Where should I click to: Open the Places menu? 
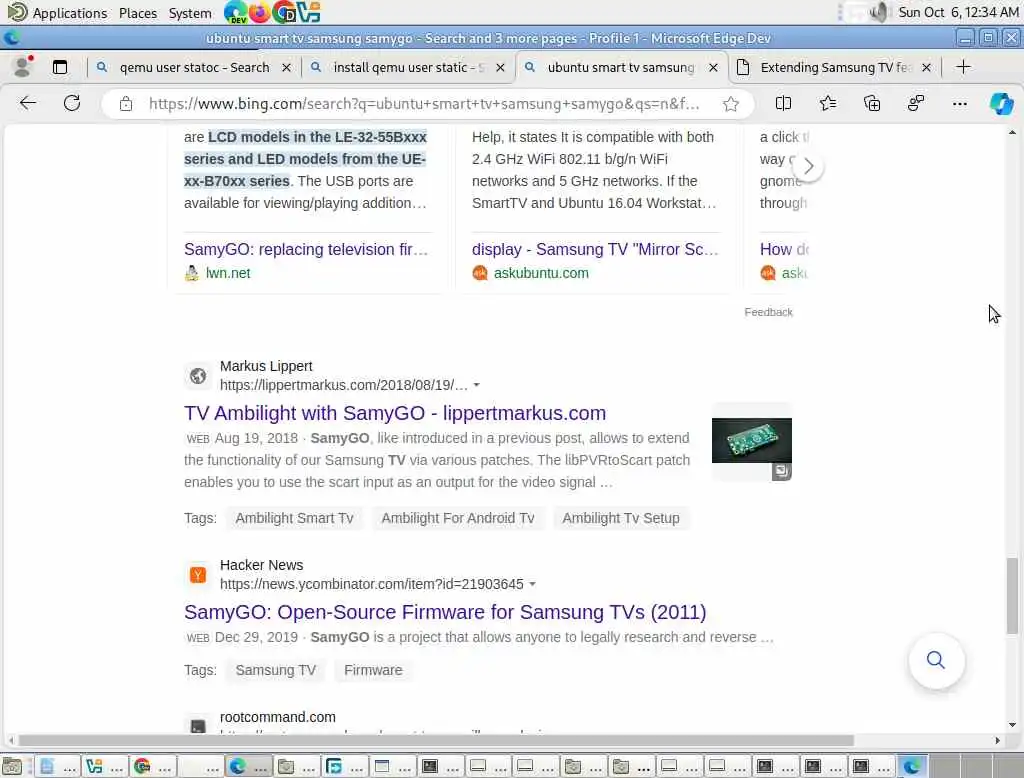138,13
